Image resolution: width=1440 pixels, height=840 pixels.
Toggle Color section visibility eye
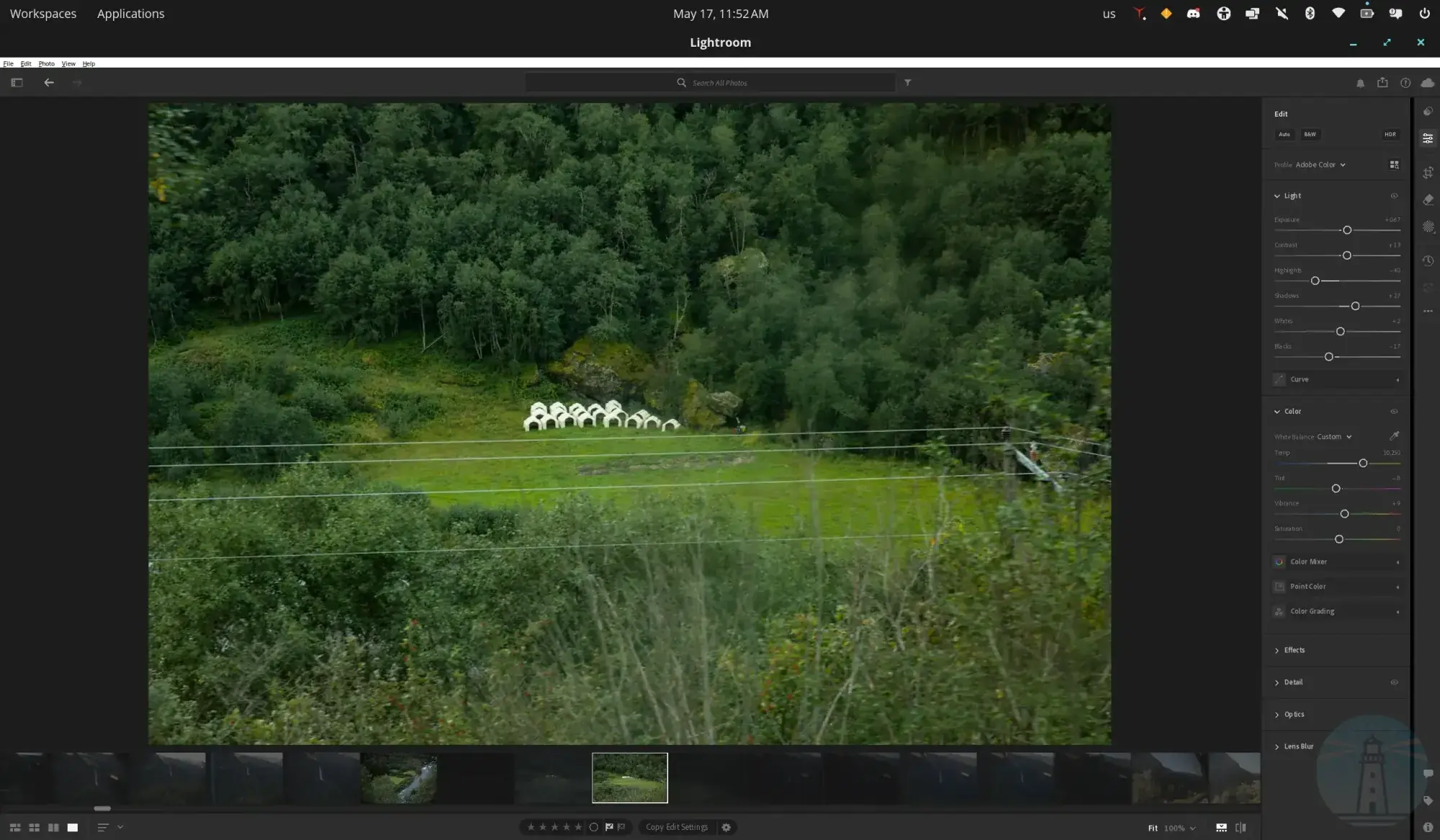pyautogui.click(x=1394, y=412)
